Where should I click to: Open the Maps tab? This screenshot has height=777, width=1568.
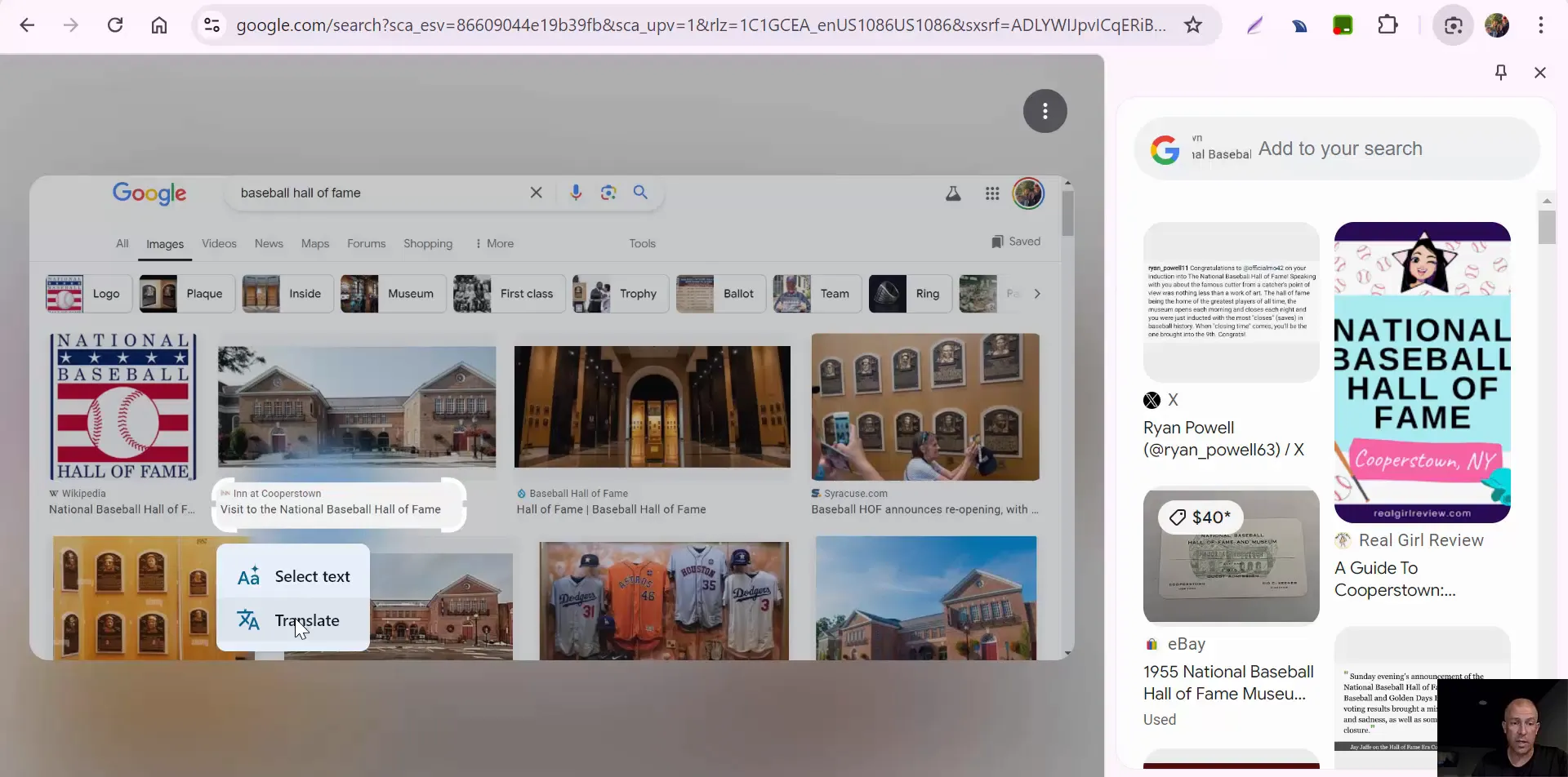point(315,243)
